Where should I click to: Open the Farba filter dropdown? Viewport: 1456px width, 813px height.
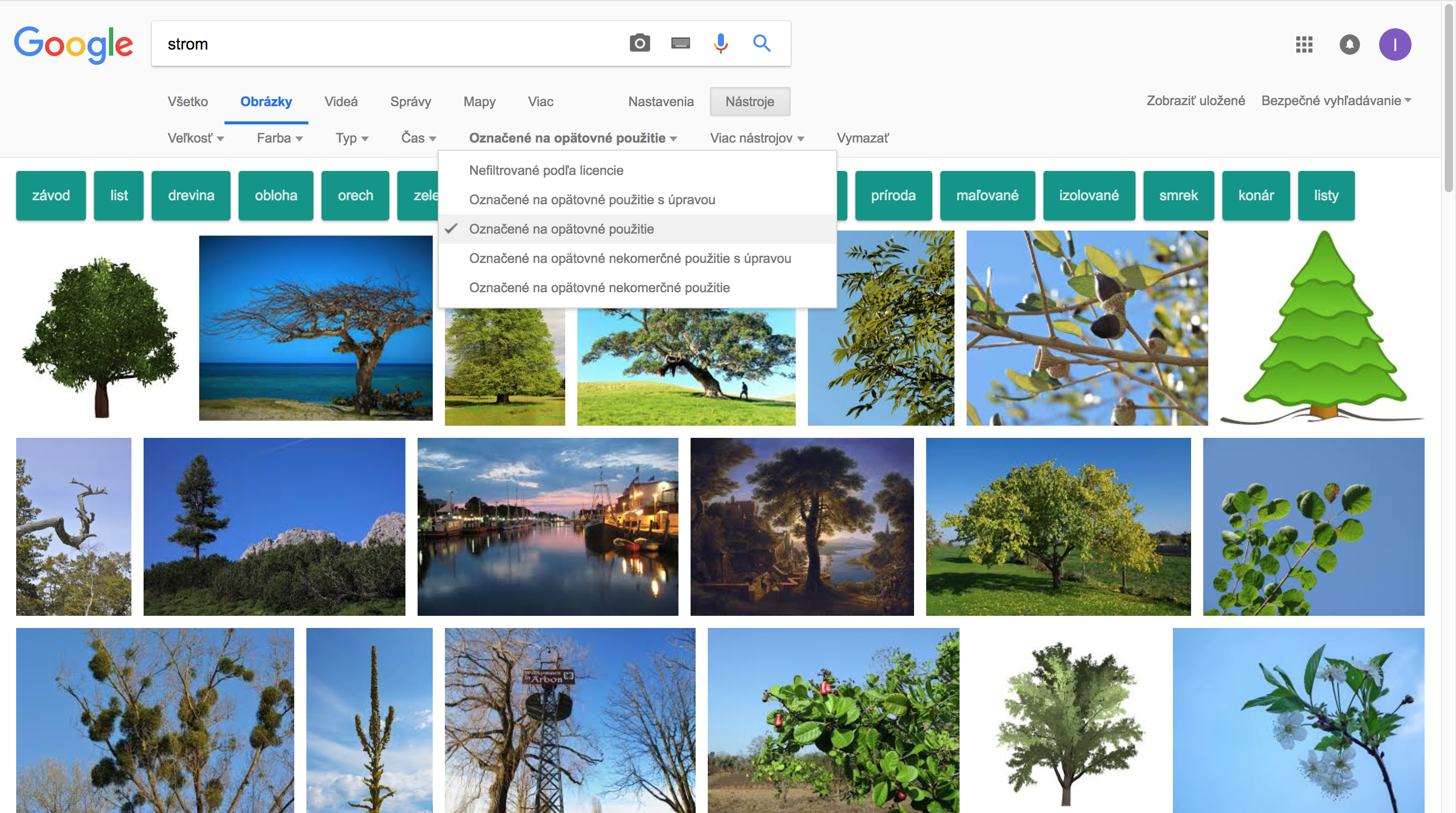[279, 138]
